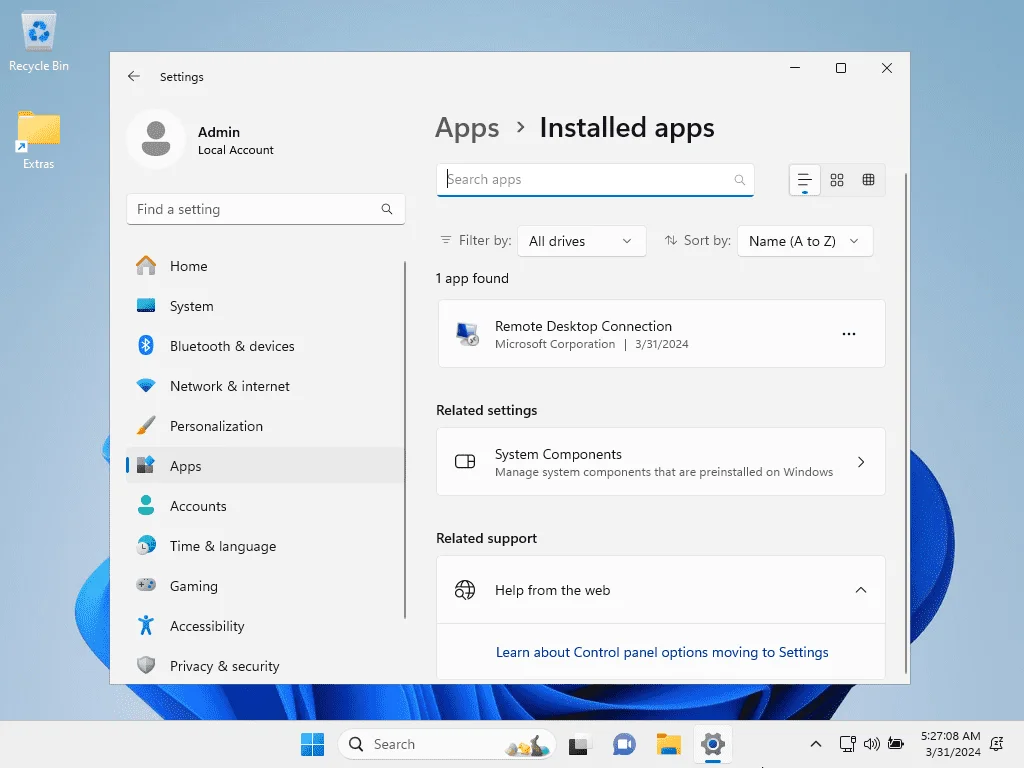Click the network tray icon
This screenshot has width=1024, height=768.
(847, 744)
